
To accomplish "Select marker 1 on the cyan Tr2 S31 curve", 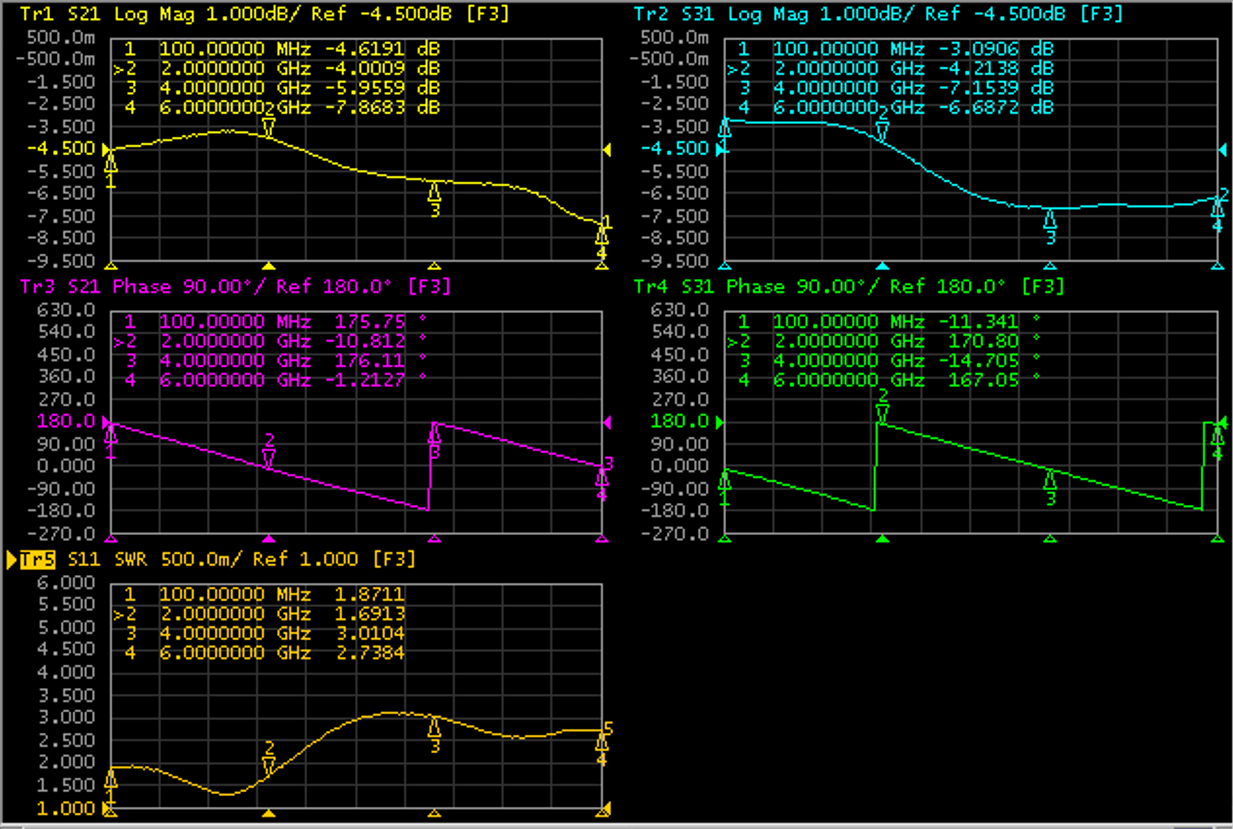I will point(725,135).
